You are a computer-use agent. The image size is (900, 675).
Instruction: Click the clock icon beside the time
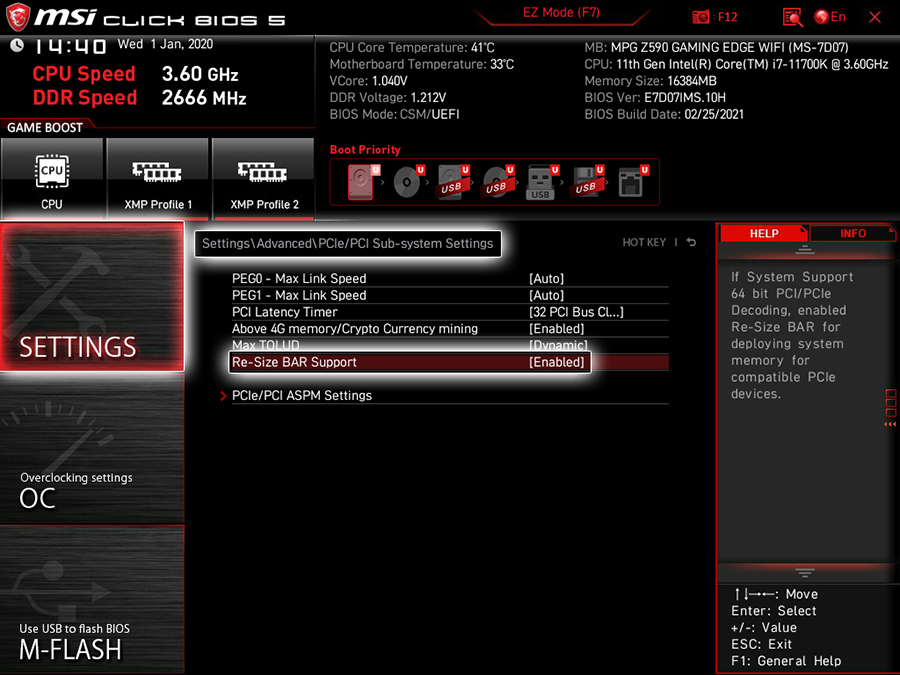pyautogui.click(x=17, y=45)
